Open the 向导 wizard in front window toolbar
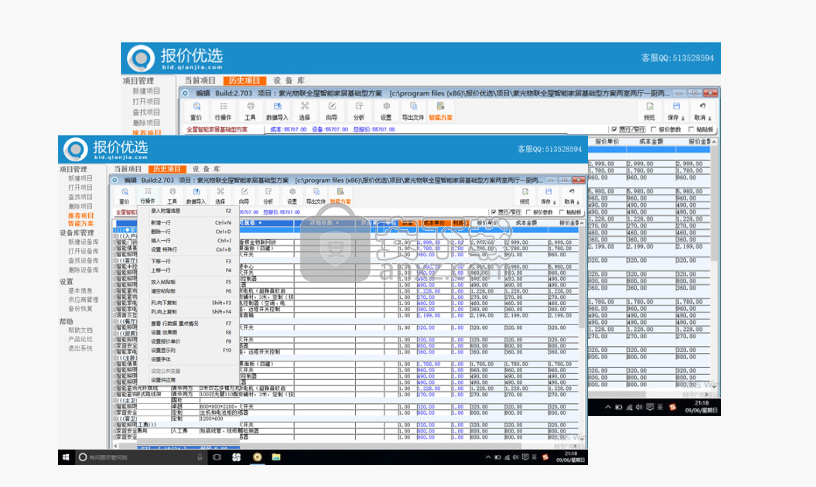This screenshot has height=487, width=816. [244, 196]
